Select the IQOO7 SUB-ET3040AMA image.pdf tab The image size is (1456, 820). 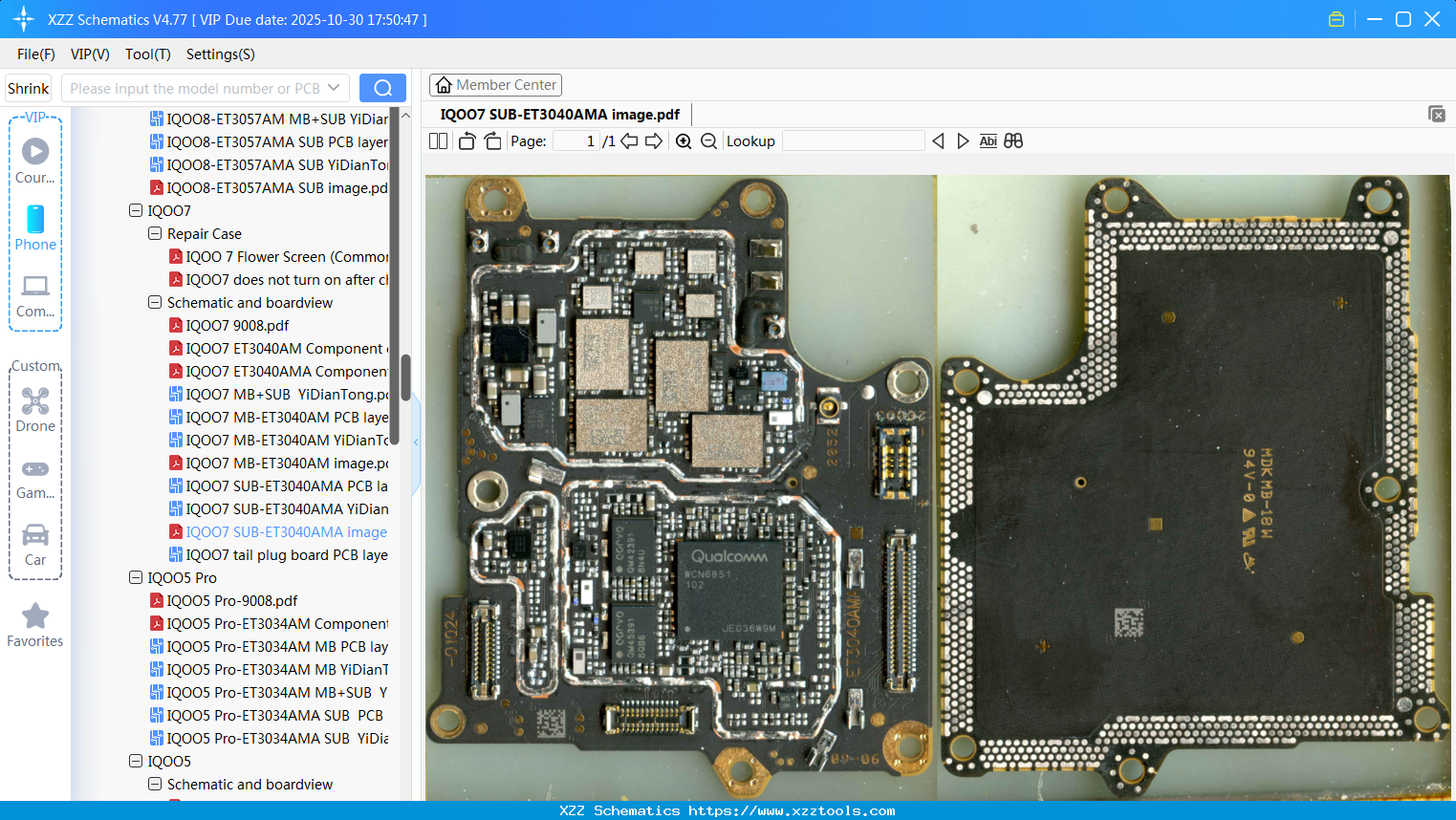560,115
